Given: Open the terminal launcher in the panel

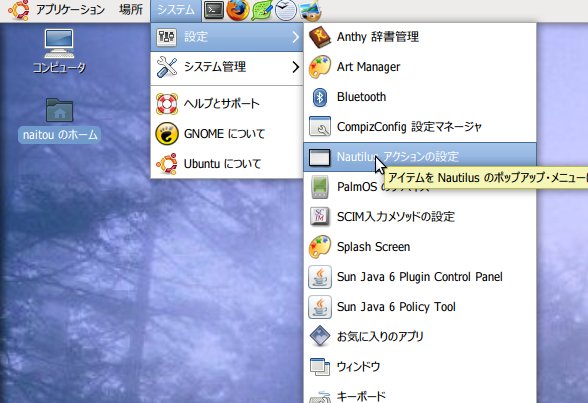Looking at the screenshot, I should point(214,10).
